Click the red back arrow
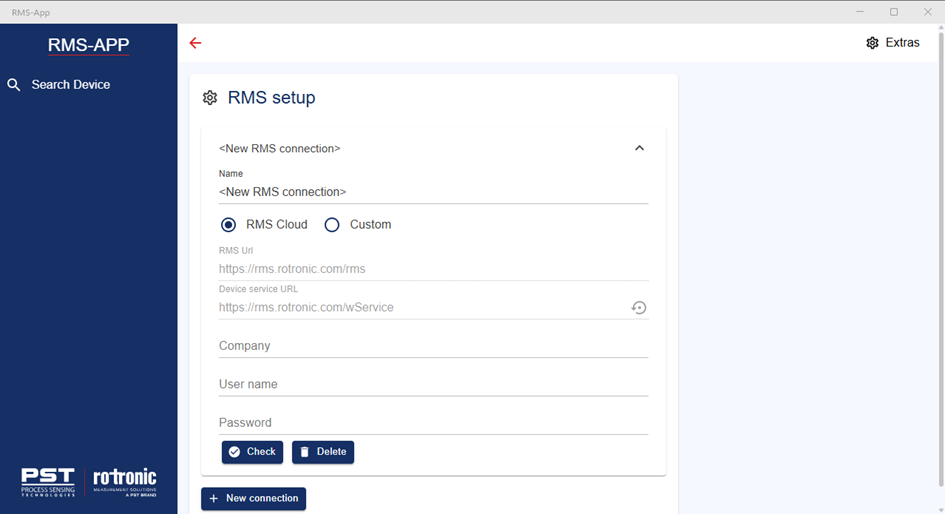 [195, 43]
